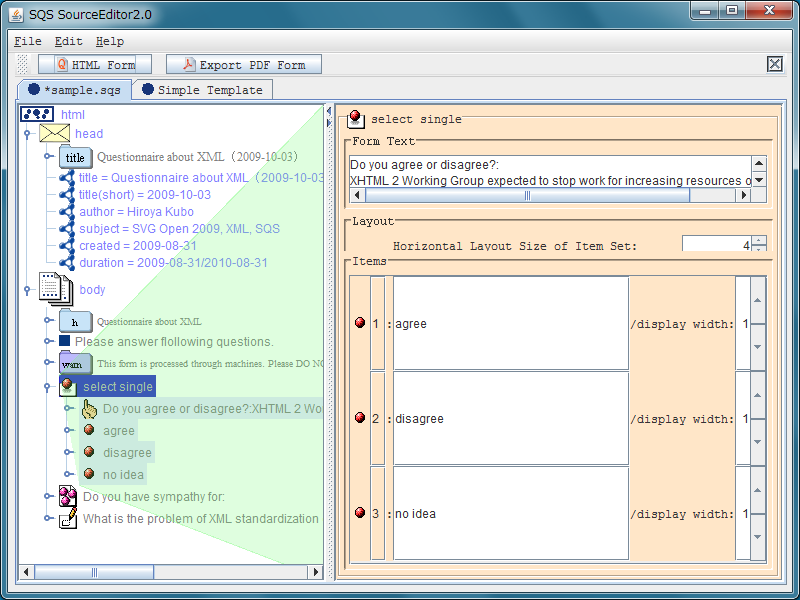Screen dimensions: 800x600
Task: Select the XML standardization pencil icon
Action: (x=68, y=518)
